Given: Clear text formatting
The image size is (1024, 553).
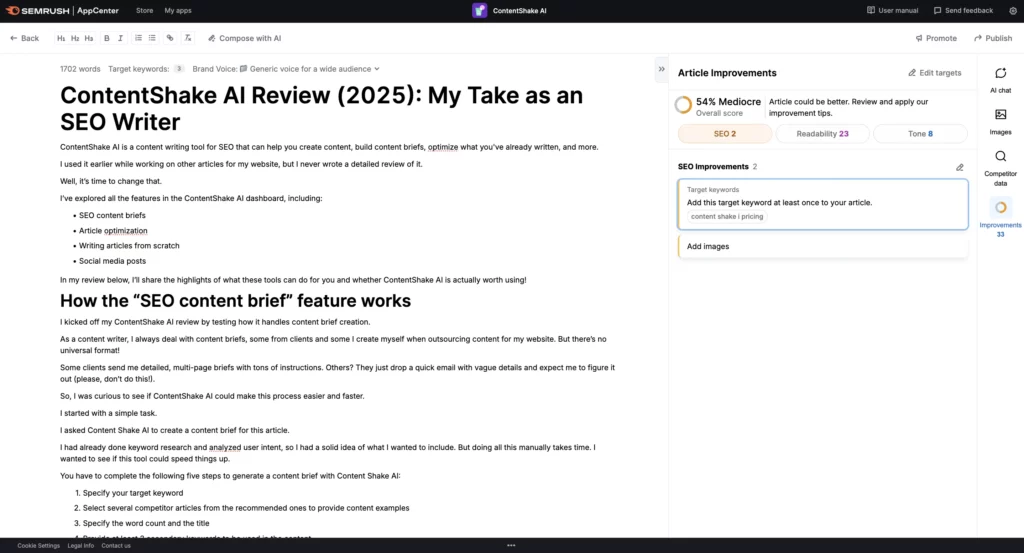Looking at the screenshot, I should click(187, 39).
